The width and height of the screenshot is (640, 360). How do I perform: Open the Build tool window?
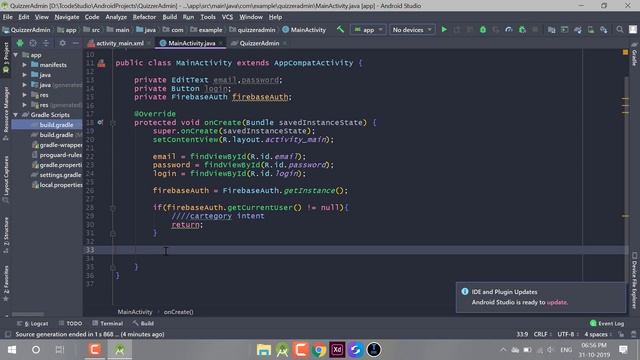tap(143, 323)
